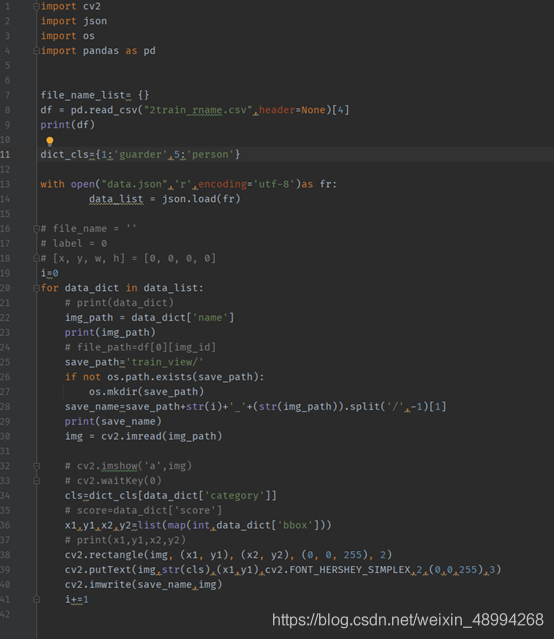Click on 'pd.read_csv' call

click(x=104, y=110)
